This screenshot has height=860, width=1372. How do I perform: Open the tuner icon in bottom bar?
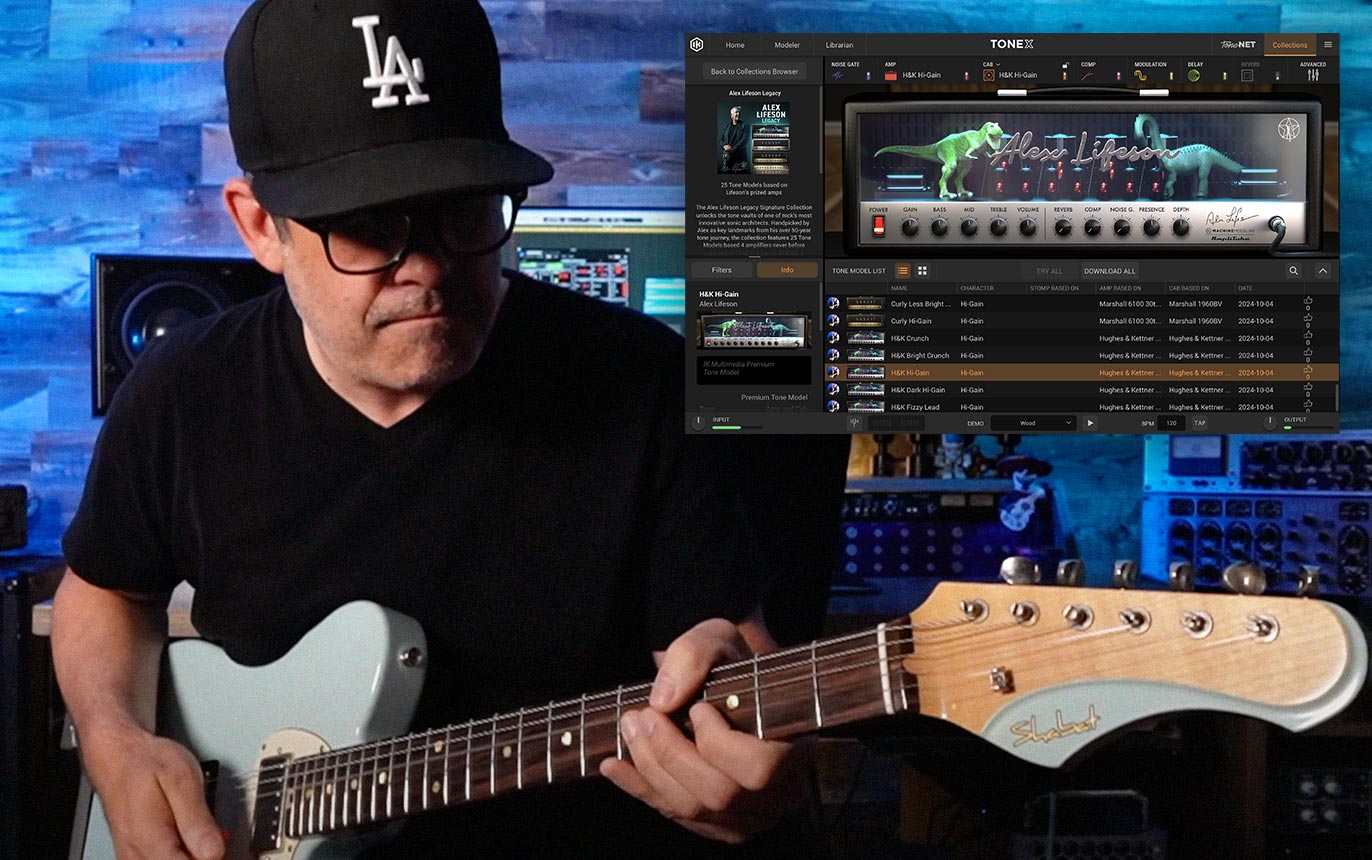855,423
